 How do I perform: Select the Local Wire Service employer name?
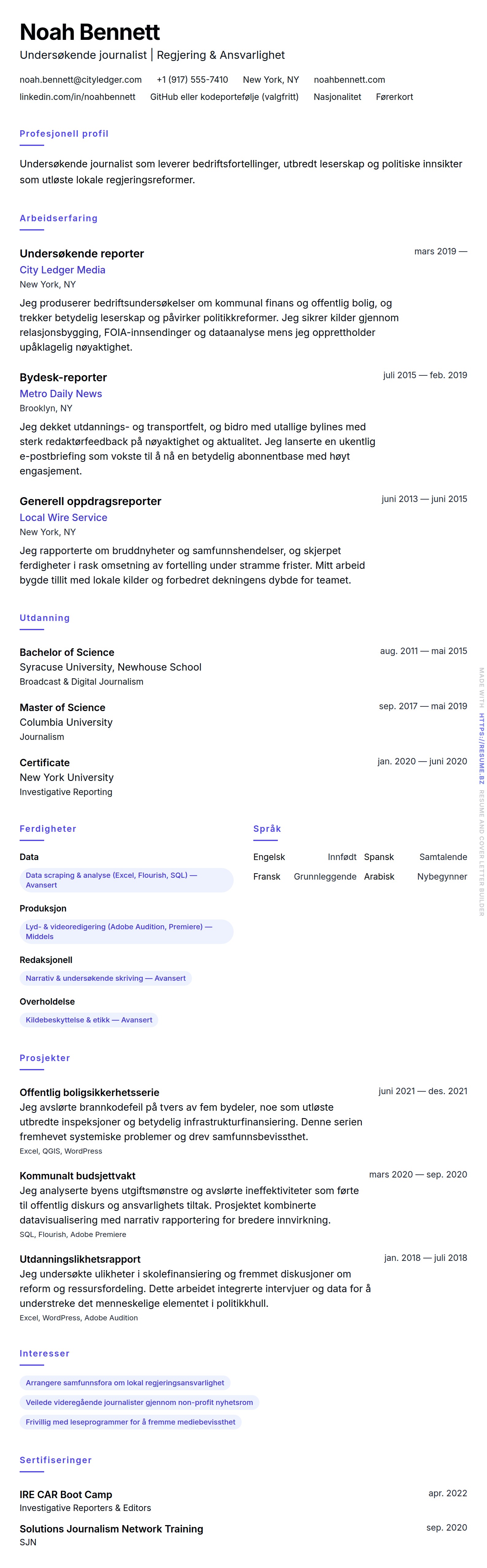click(x=63, y=517)
